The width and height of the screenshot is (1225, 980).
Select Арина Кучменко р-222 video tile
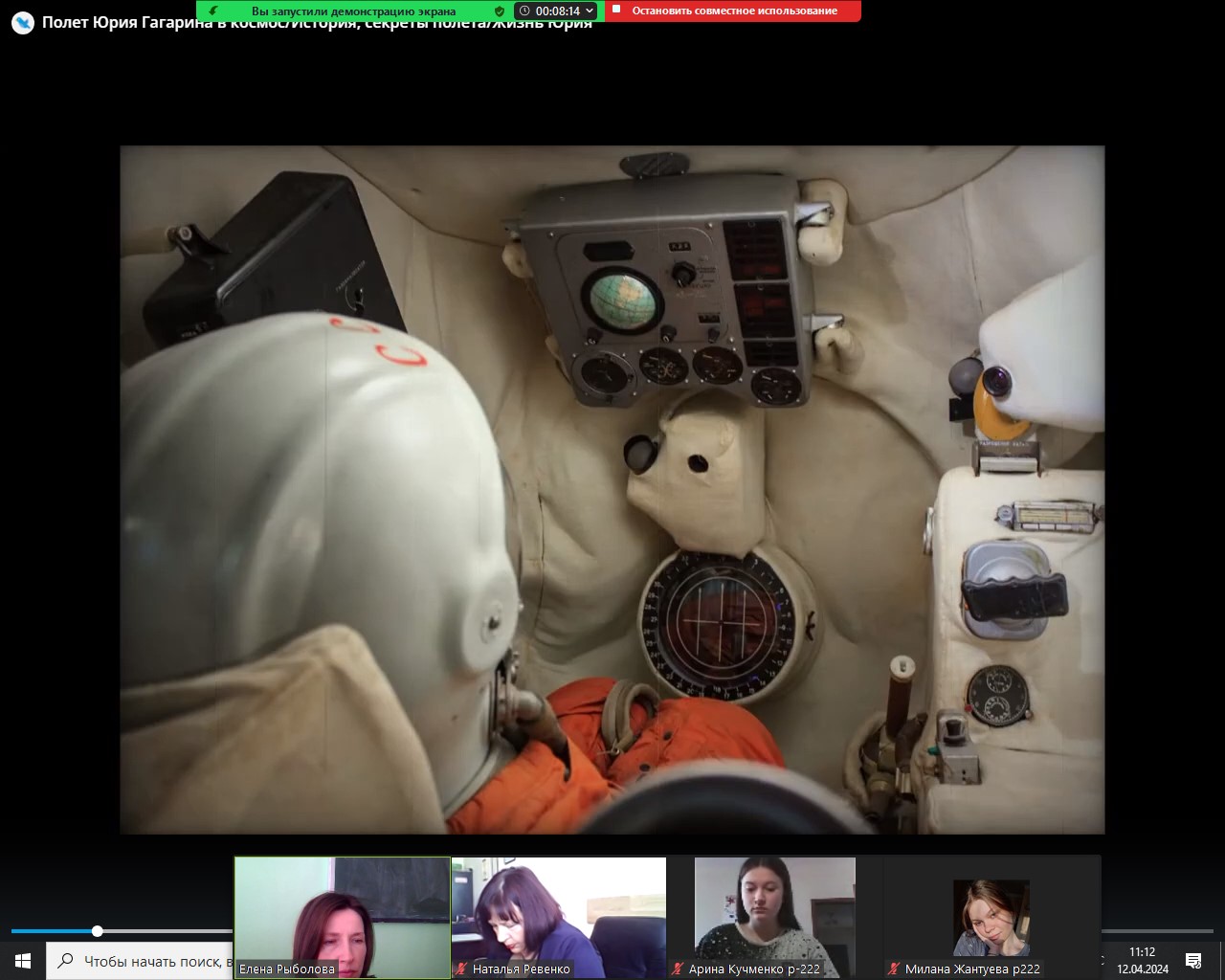[775, 917]
